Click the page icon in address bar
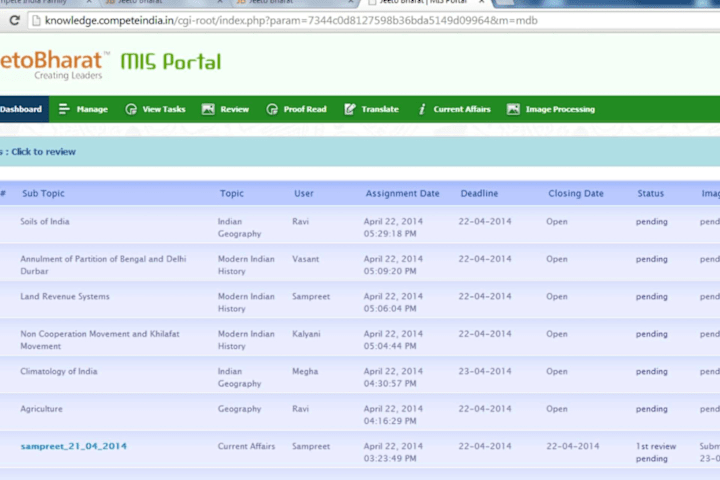This screenshot has height=480, width=720. click(x=36, y=21)
